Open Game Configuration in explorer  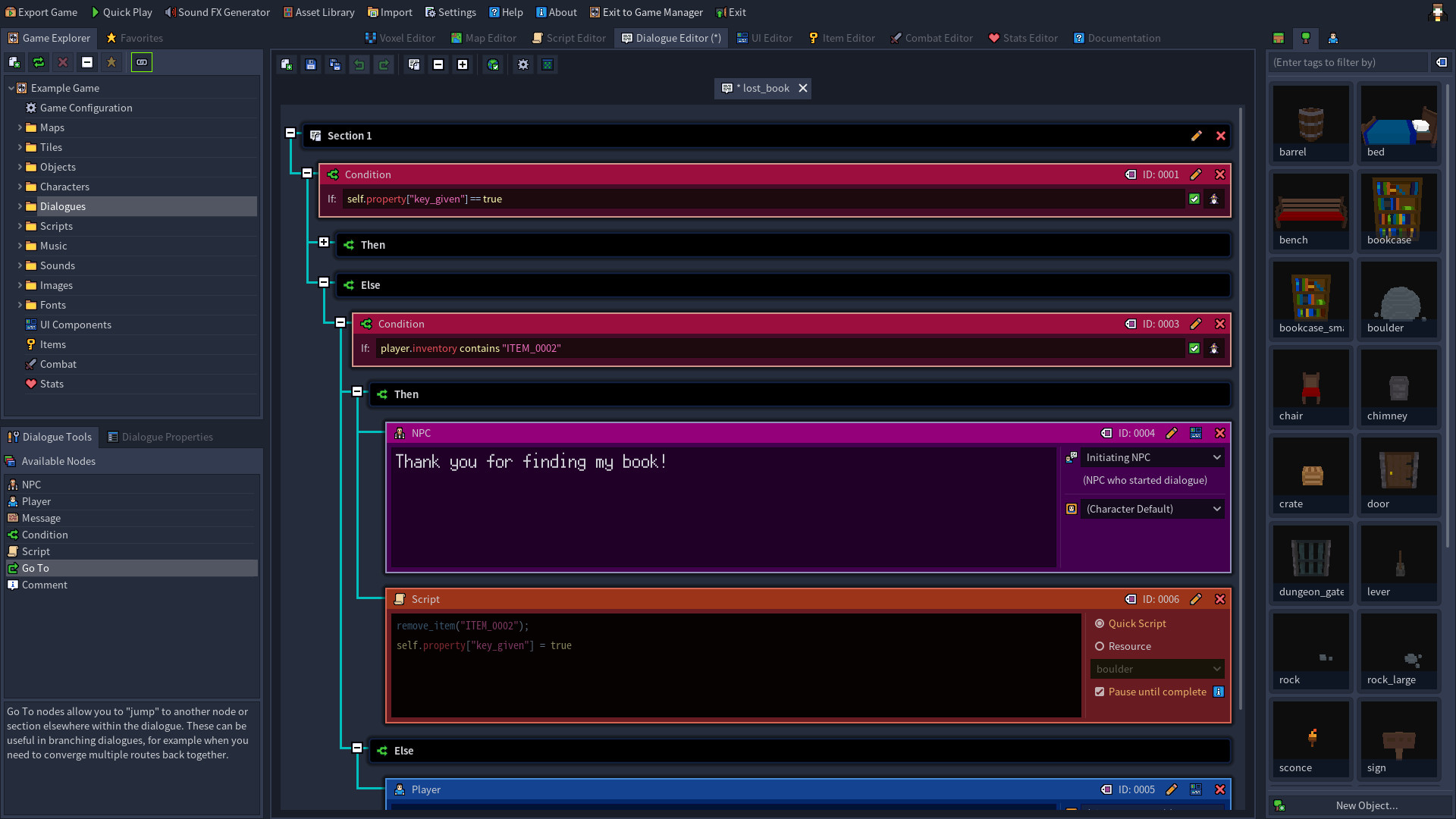click(86, 108)
